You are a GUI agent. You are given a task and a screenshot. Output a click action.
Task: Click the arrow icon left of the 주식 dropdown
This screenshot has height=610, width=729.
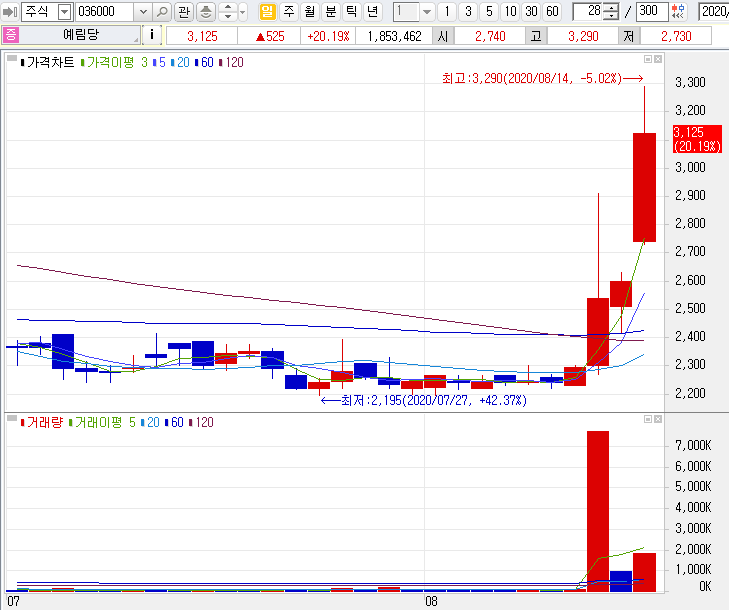(10, 12)
